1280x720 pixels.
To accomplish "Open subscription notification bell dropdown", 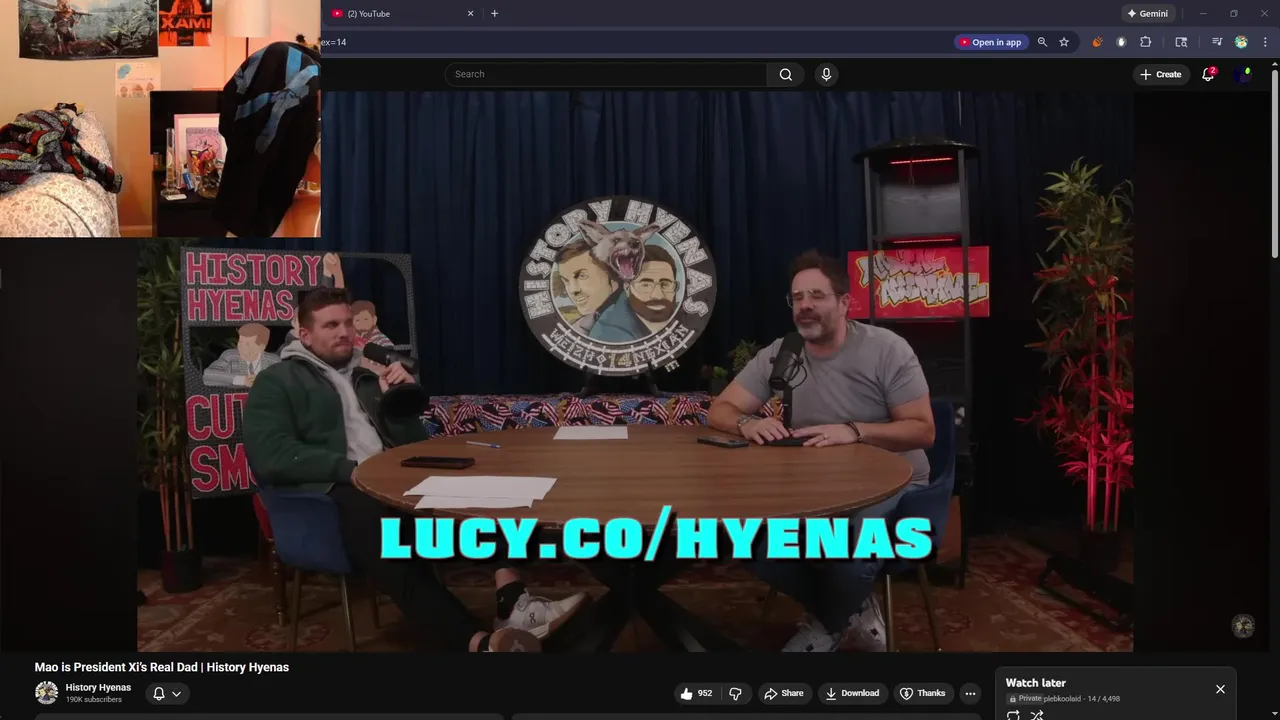I will (x=167, y=693).
